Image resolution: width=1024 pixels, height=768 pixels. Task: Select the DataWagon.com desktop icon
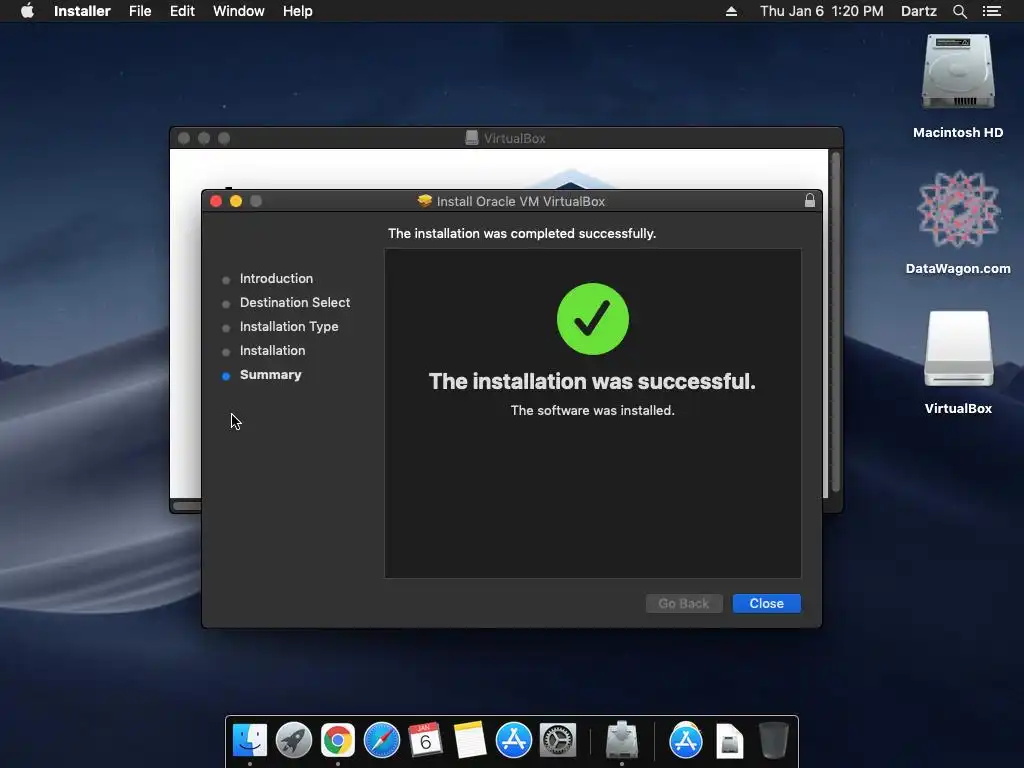[x=958, y=209]
